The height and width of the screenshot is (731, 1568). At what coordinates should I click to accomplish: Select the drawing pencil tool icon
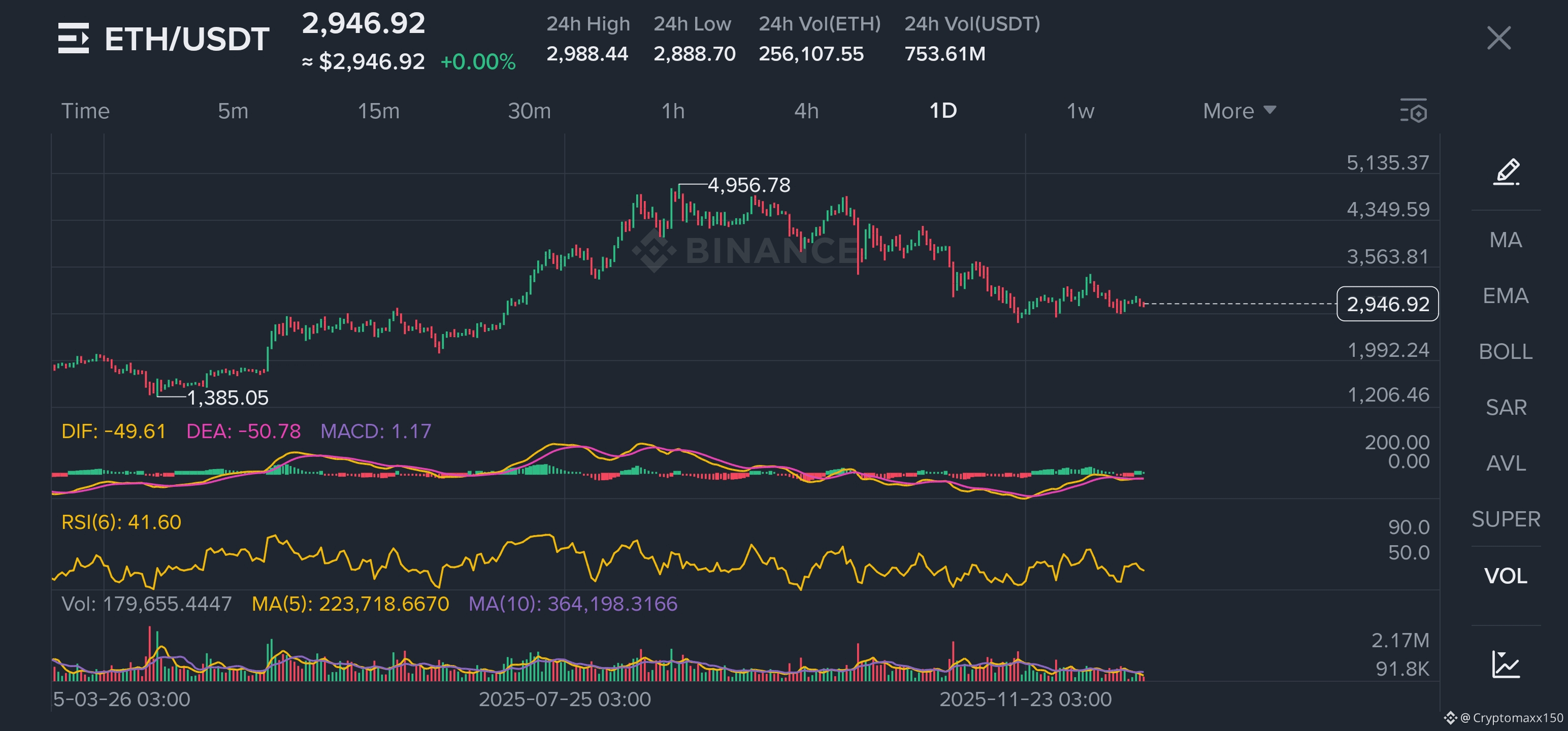[x=1506, y=172]
